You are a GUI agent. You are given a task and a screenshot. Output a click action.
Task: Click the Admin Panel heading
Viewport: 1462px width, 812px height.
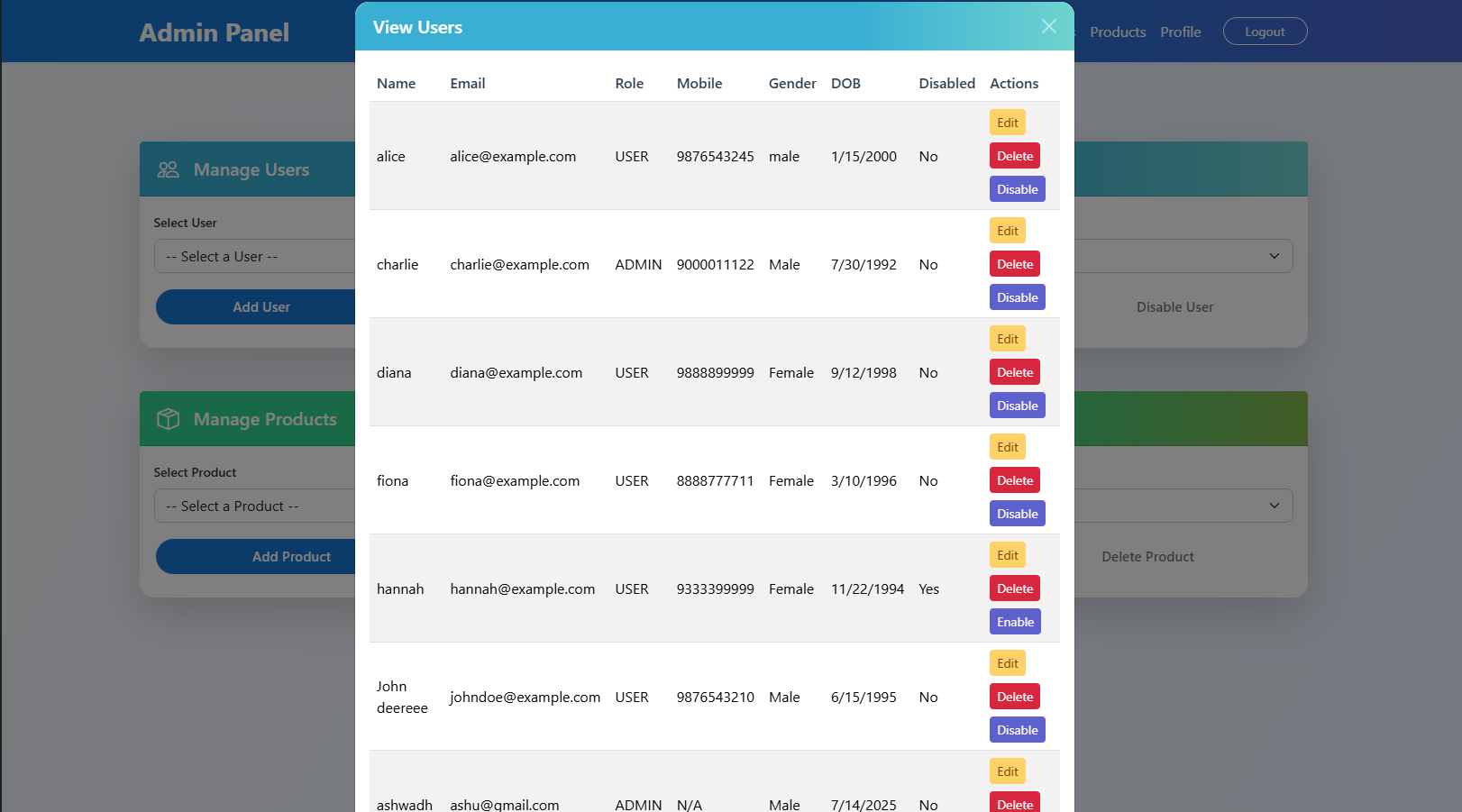pos(215,32)
